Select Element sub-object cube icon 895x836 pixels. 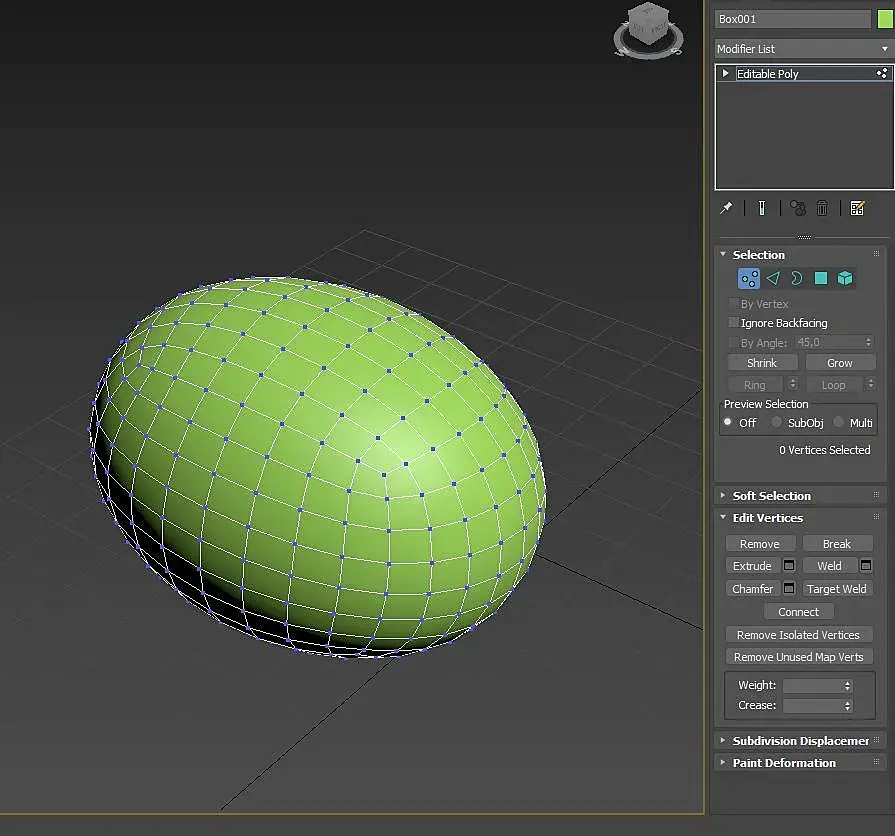click(x=845, y=279)
